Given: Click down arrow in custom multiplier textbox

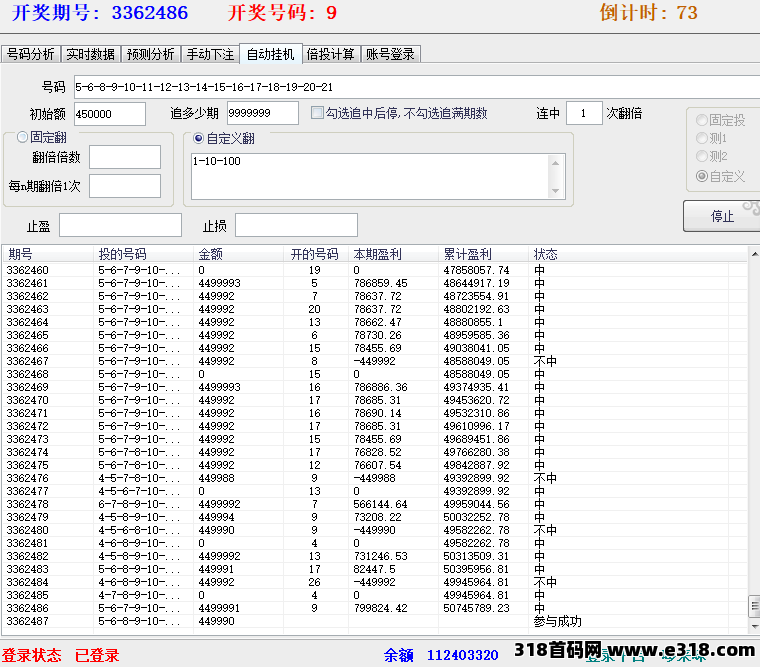Looking at the screenshot, I should pos(557,190).
